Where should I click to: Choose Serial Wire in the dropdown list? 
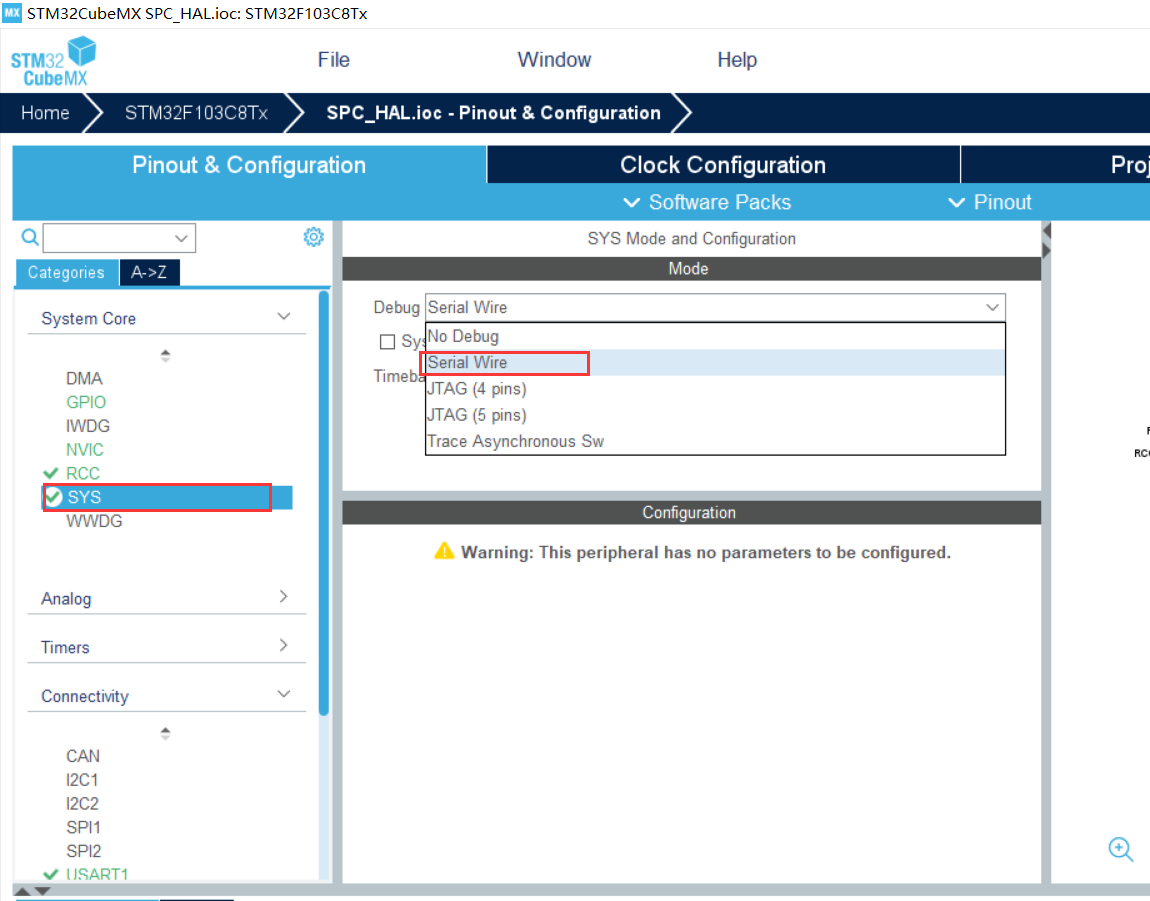tap(715, 362)
